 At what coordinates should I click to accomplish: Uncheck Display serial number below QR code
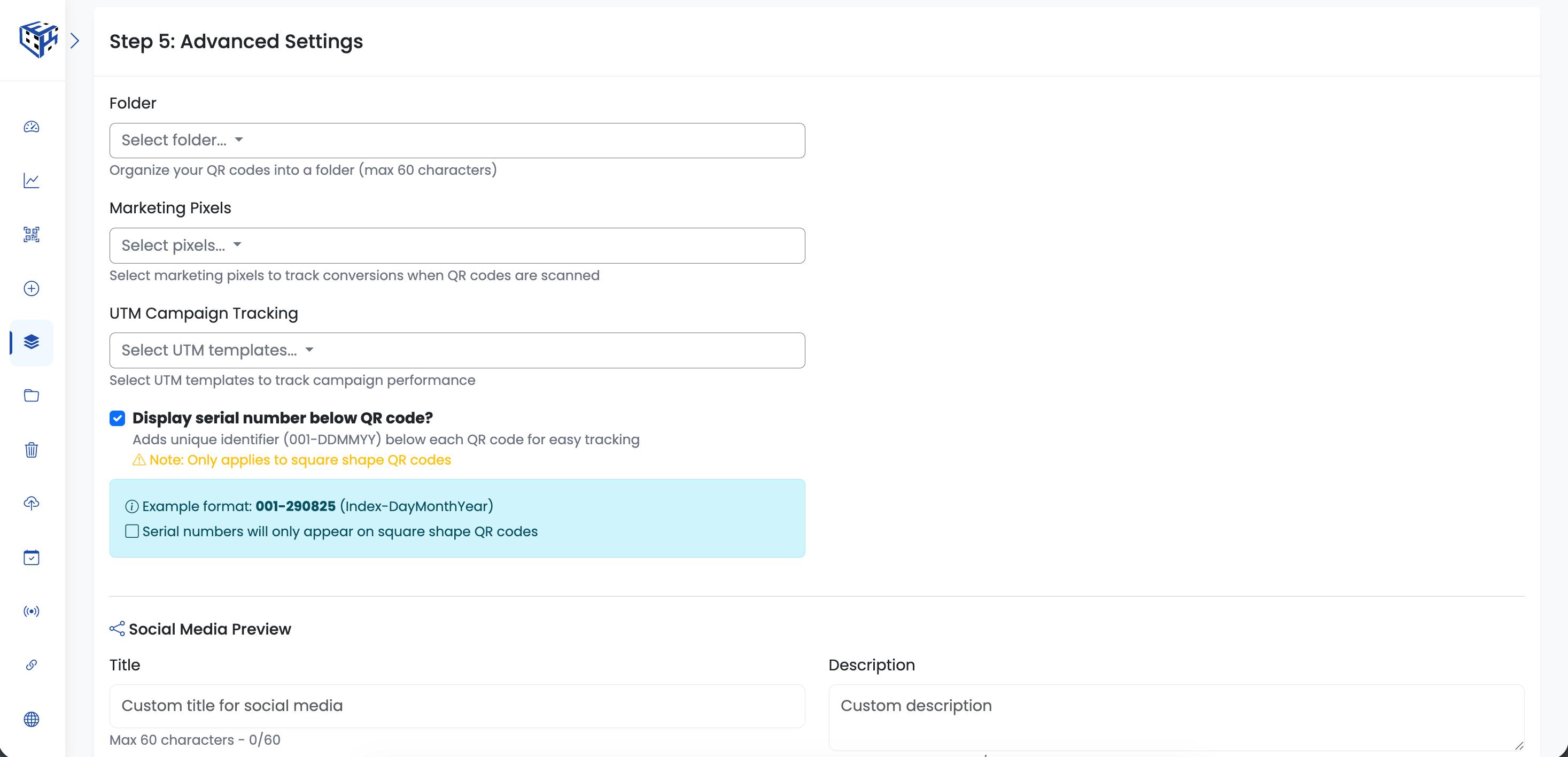pos(117,418)
